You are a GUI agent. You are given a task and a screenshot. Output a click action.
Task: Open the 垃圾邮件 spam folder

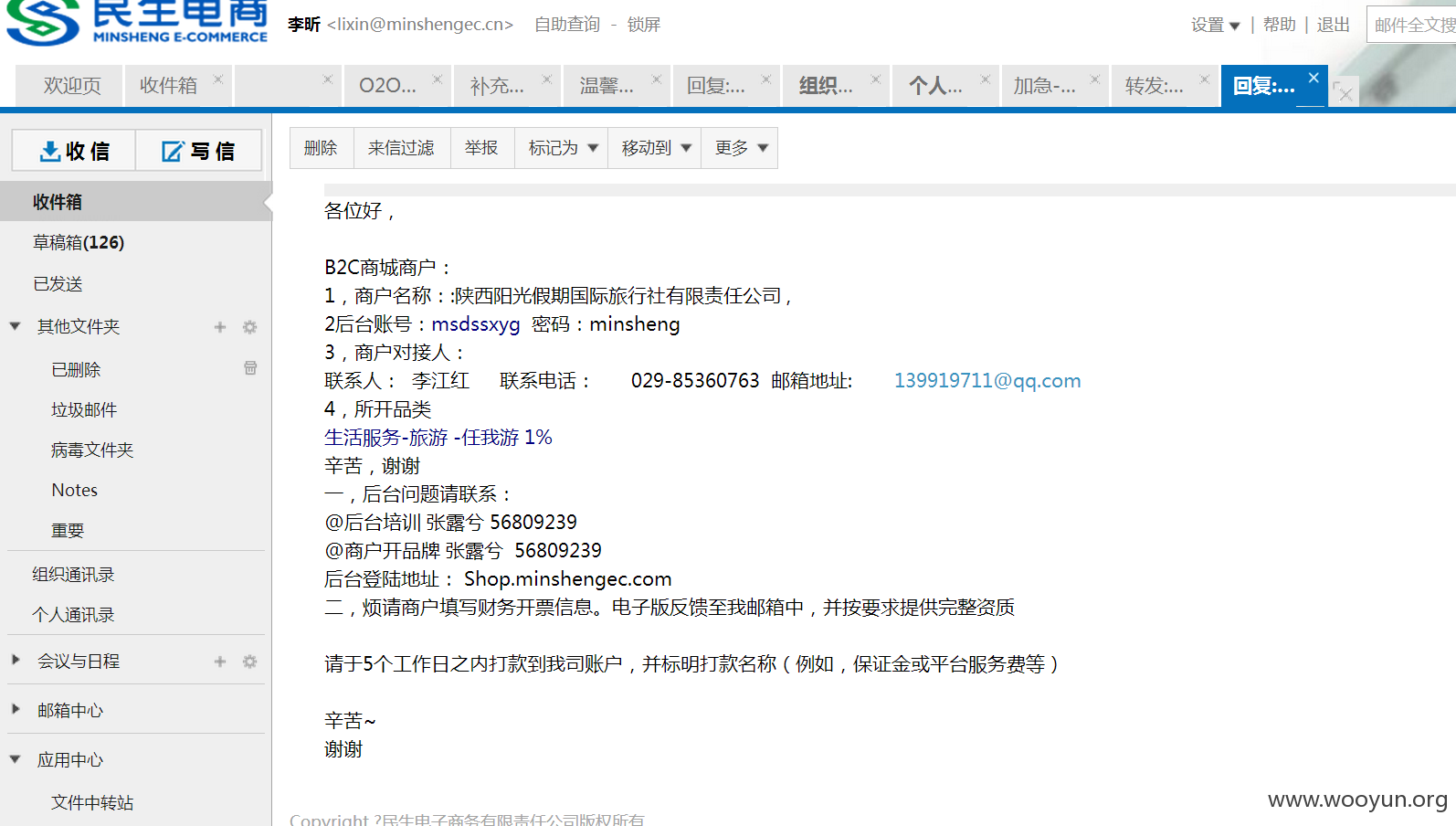pos(84,409)
